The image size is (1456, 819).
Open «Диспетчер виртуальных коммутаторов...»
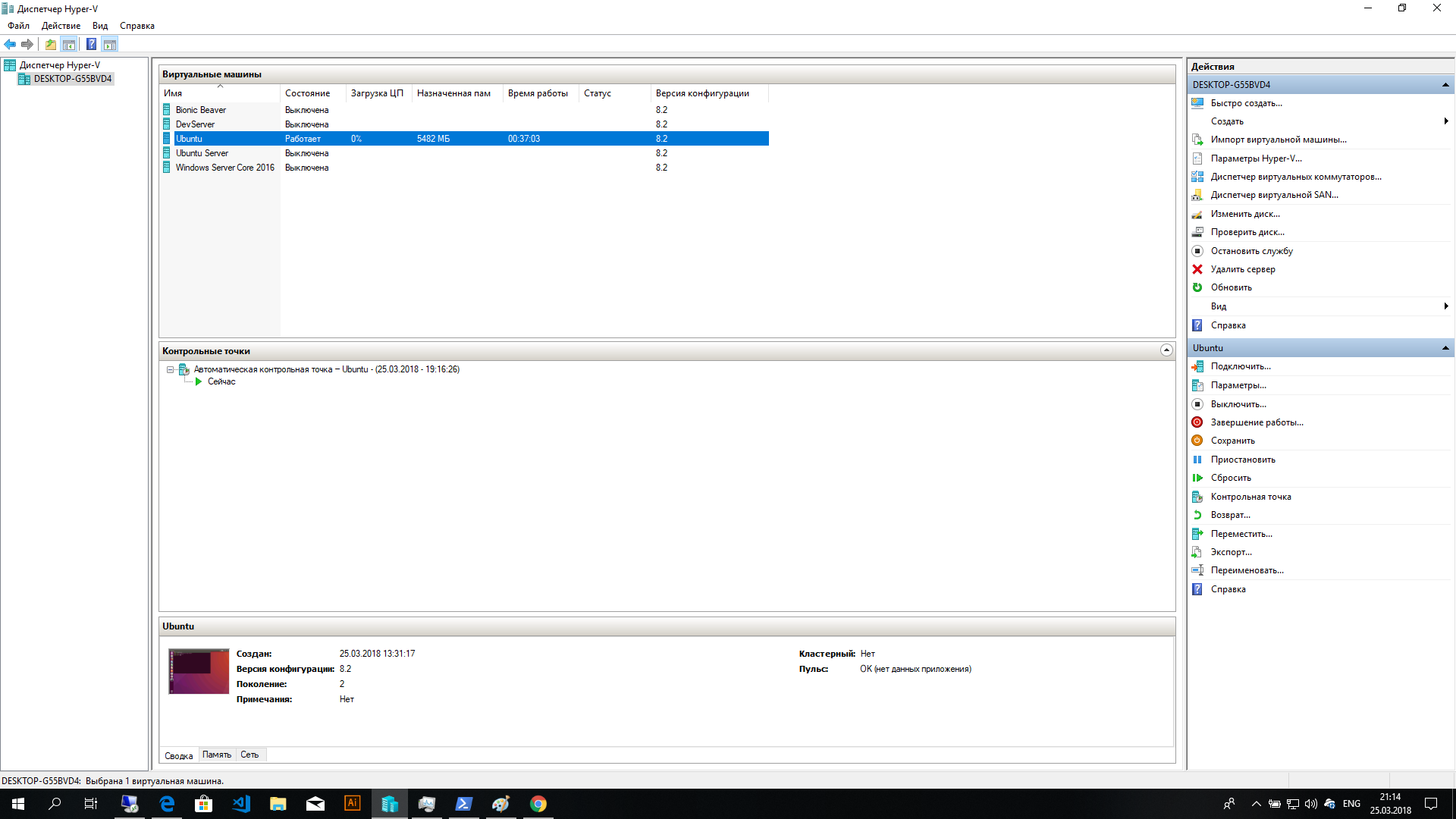coord(1296,176)
